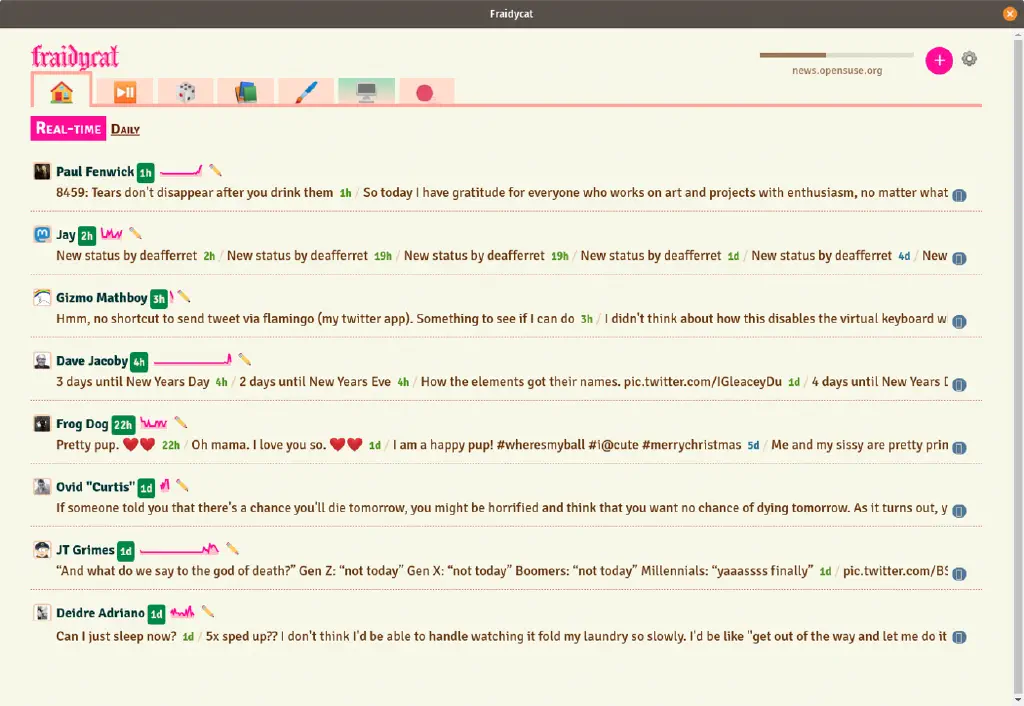
Task: Select the Real-time filter
Action: click(x=68, y=129)
